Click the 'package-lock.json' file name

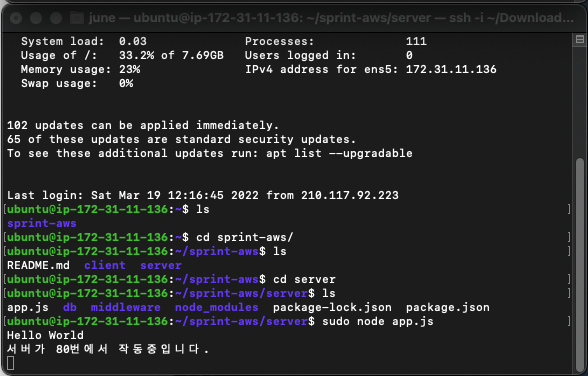332,307
